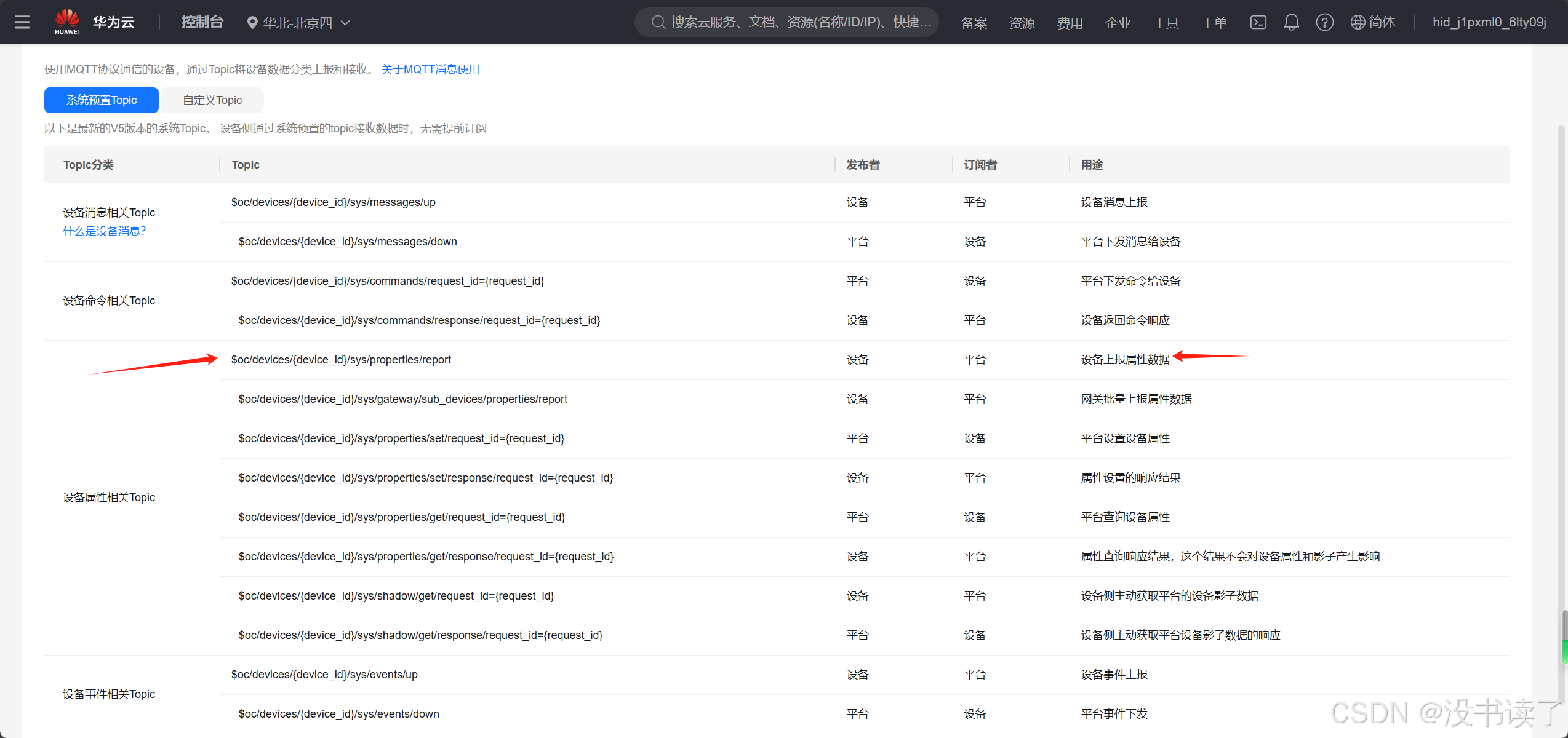
Task: Switch to the 自定义Topic tab
Action: [212, 100]
